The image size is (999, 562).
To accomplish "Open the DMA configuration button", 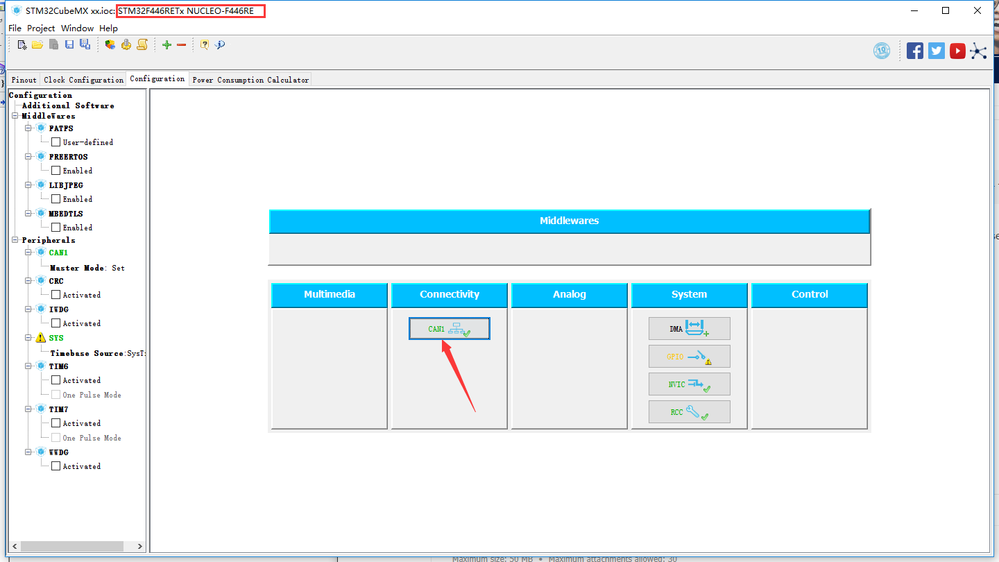I will point(689,329).
